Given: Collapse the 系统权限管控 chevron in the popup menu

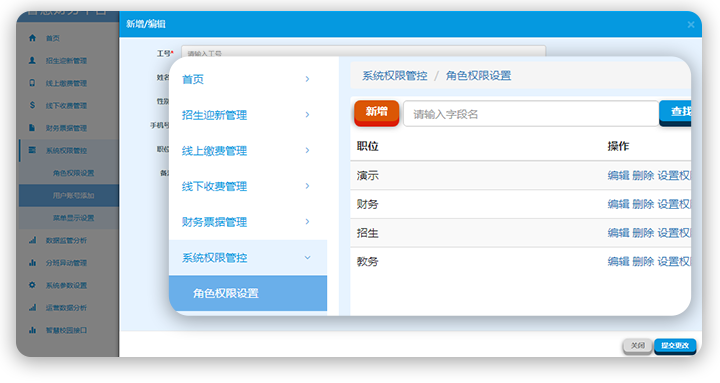Looking at the screenshot, I should [307, 258].
